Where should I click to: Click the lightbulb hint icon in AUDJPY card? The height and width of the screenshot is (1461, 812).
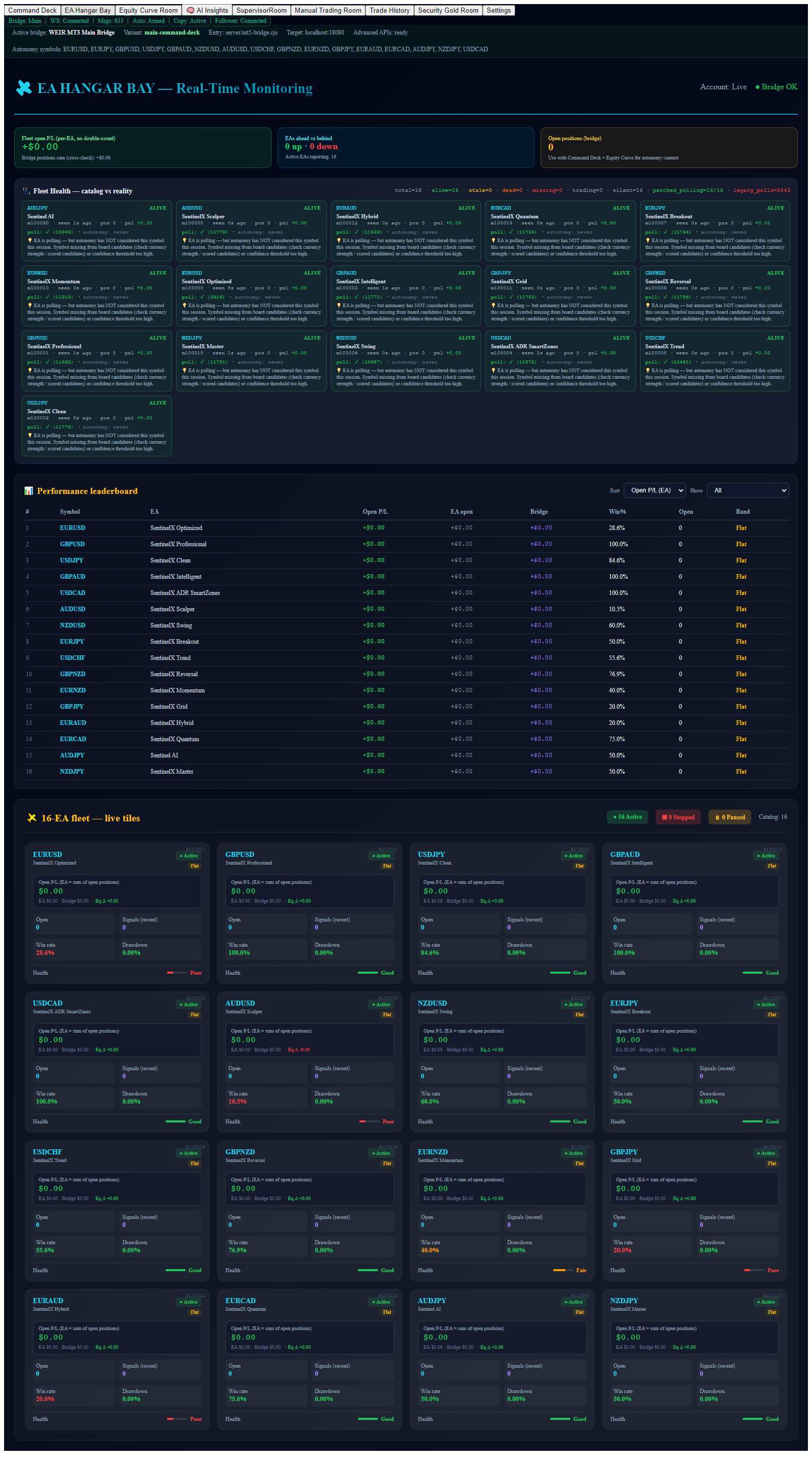pos(30,241)
